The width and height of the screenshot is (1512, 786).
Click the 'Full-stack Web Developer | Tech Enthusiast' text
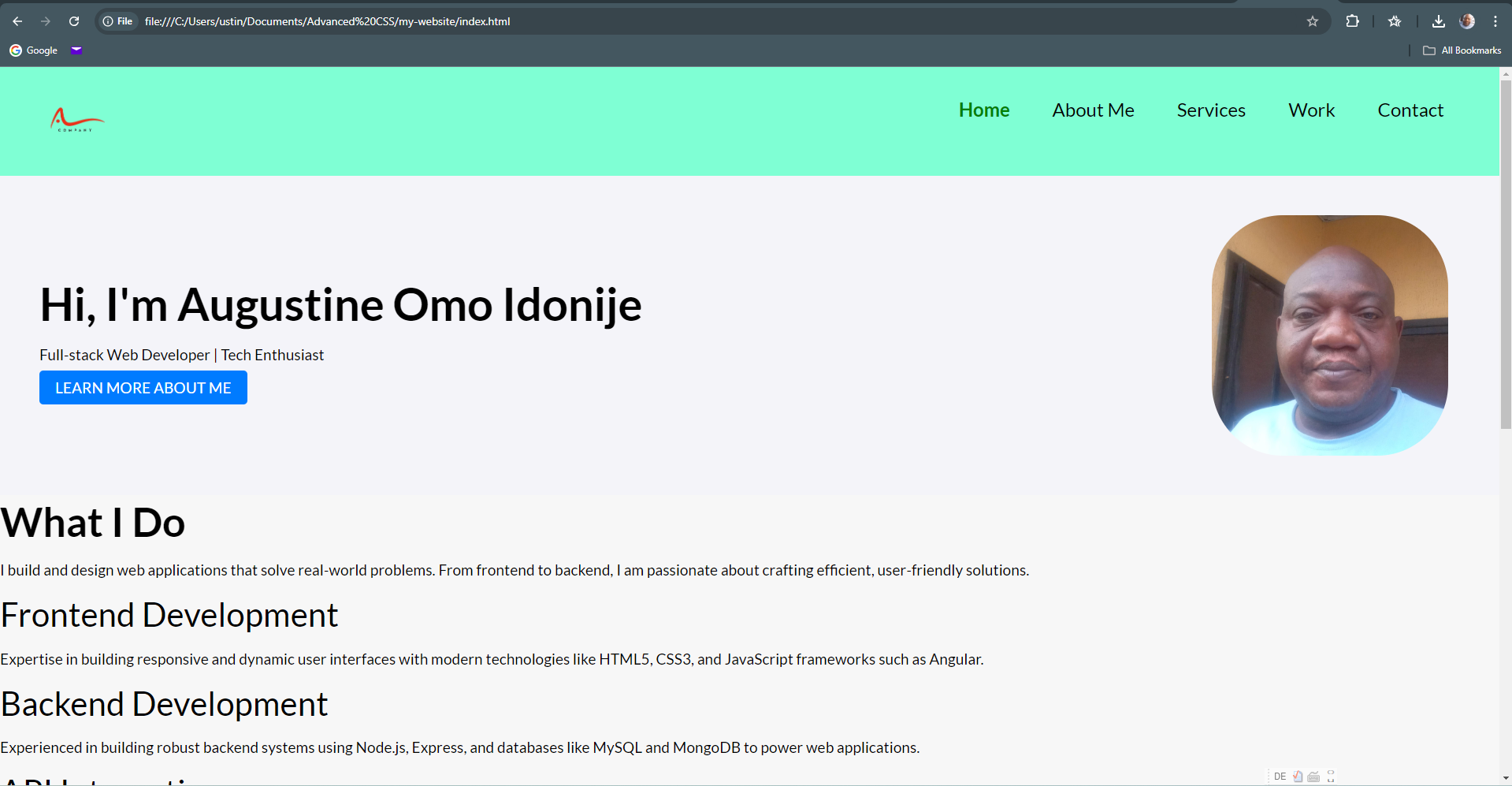click(x=182, y=355)
